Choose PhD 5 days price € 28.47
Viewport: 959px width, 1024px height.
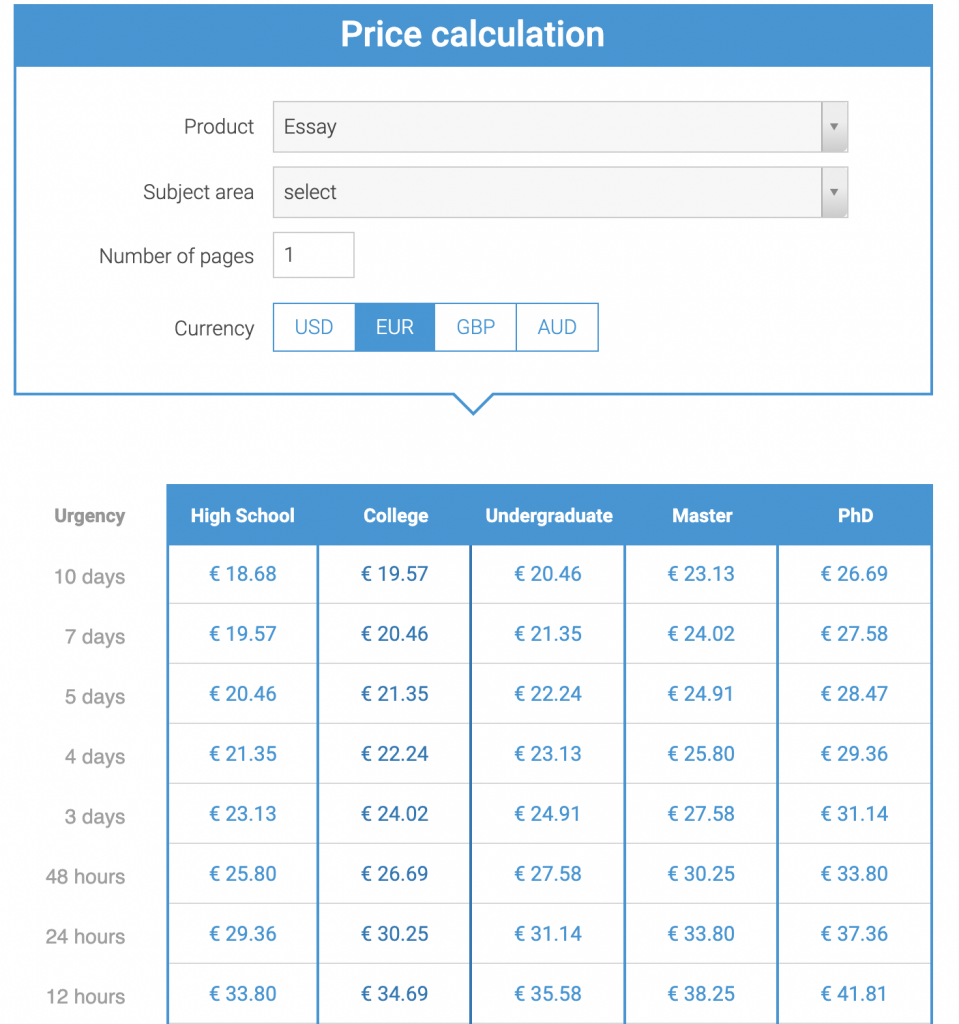click(x=854, y=694)
